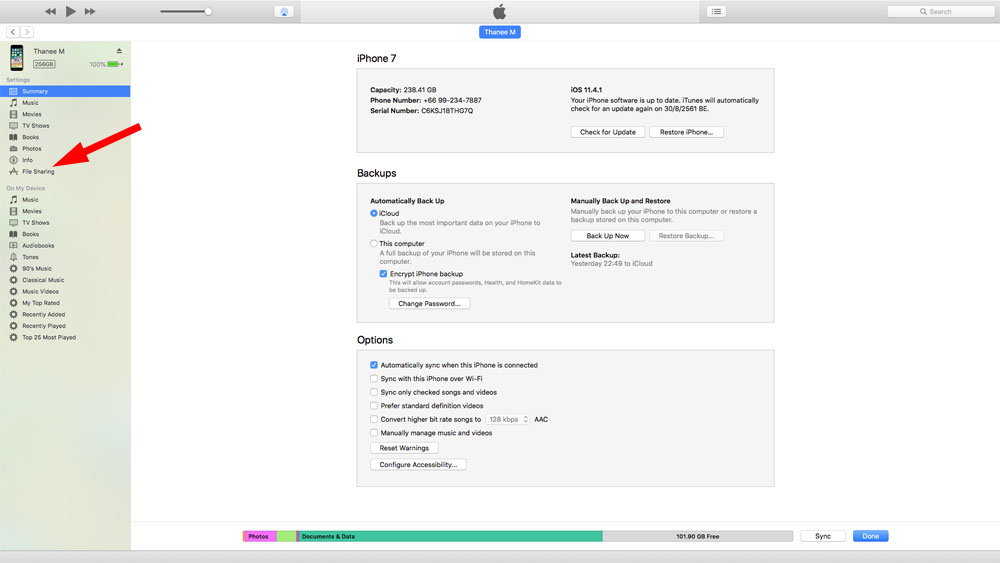Image resolution: width=1000 pixels, height=563 pixels.
Task: Skip to next track with fast-forward icon
Action: point(90,11)
